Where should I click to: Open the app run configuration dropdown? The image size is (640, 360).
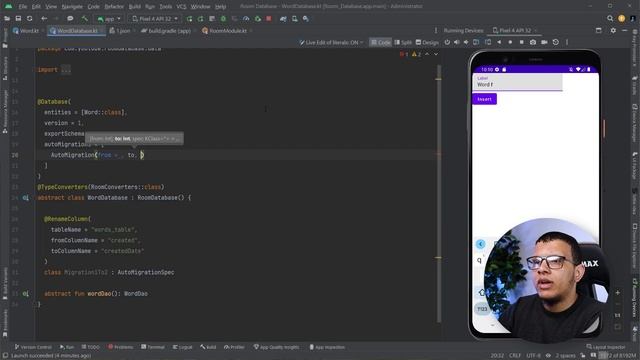109,19
